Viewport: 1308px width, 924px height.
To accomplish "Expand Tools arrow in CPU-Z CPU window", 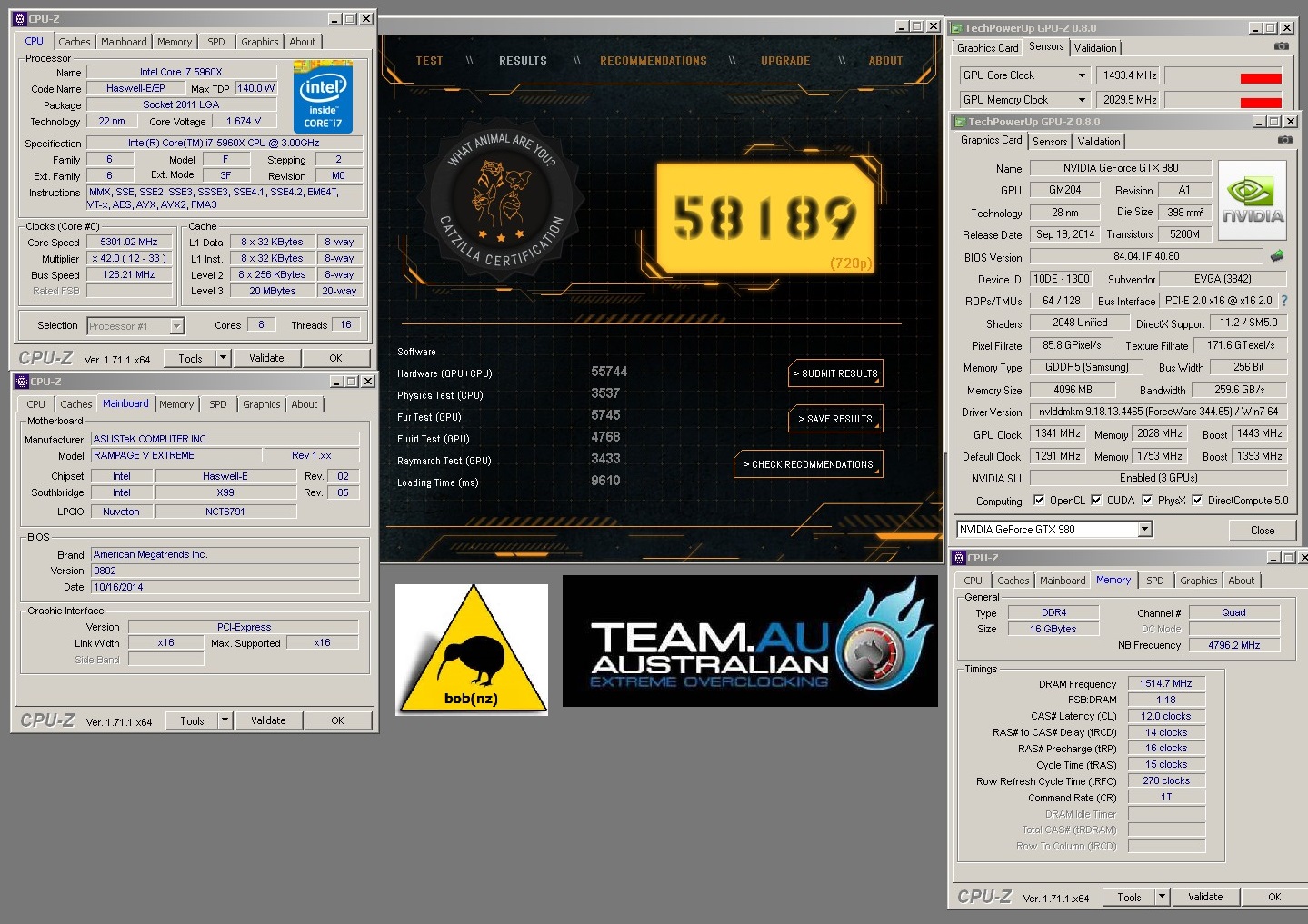I will point(223,358).
